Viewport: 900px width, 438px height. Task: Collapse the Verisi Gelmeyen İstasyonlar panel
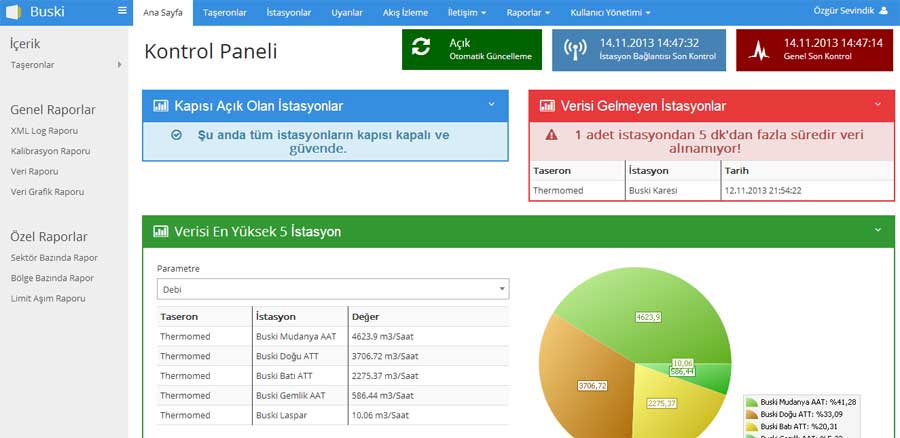pos(878,104)
